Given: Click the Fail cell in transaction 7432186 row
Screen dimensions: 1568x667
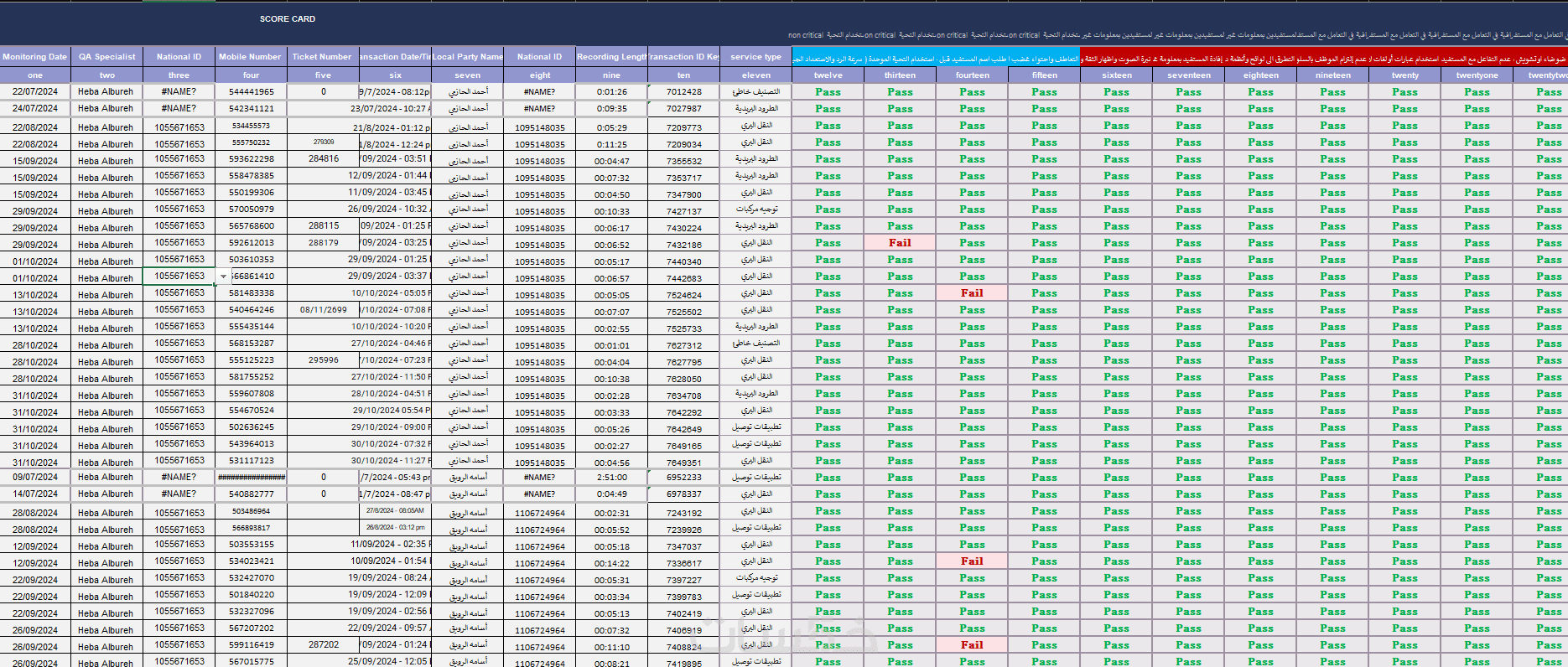Looking at the screenshot, I should click(900, 243).
